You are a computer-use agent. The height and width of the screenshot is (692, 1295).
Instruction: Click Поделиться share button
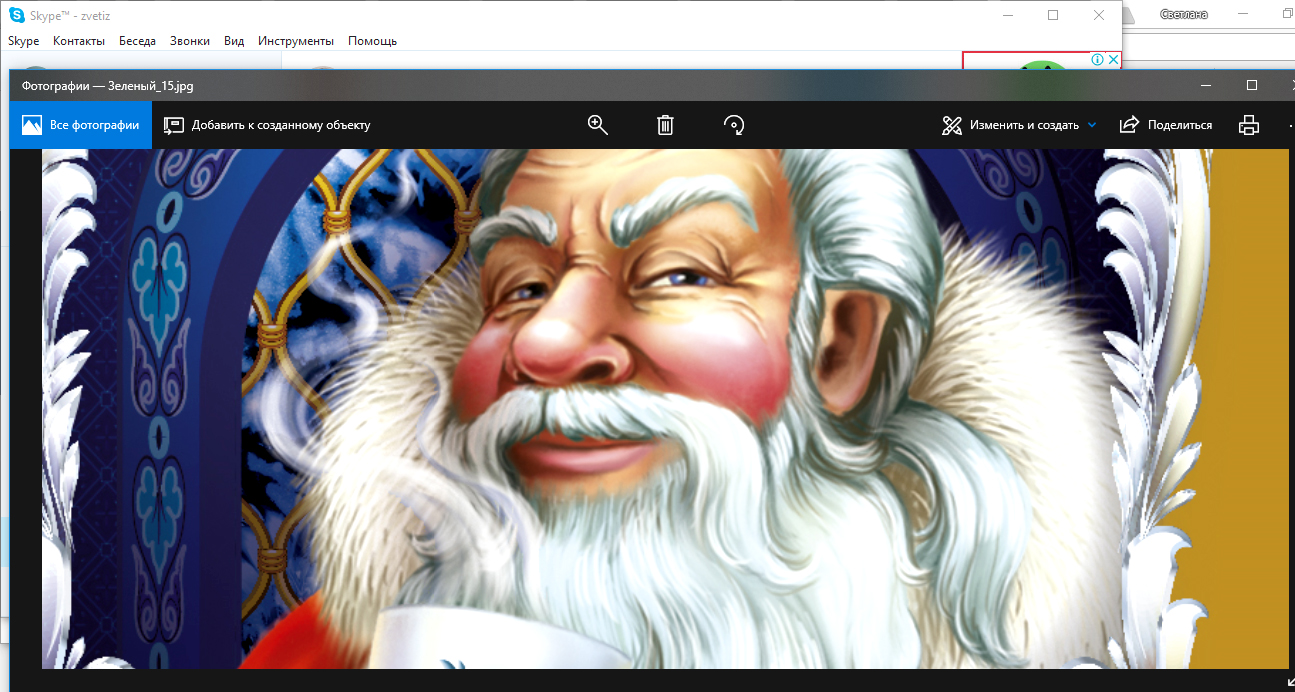click(1166, 125)
